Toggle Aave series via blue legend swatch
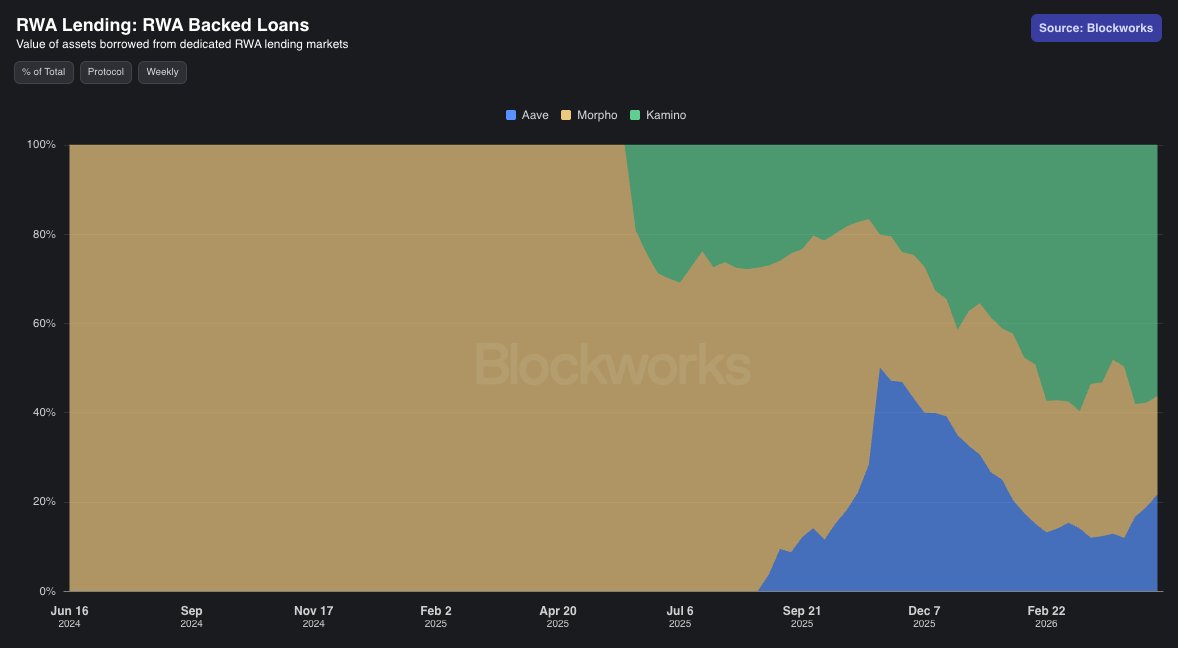Screen dimensions: 1178x648 (x=511, y=115)
